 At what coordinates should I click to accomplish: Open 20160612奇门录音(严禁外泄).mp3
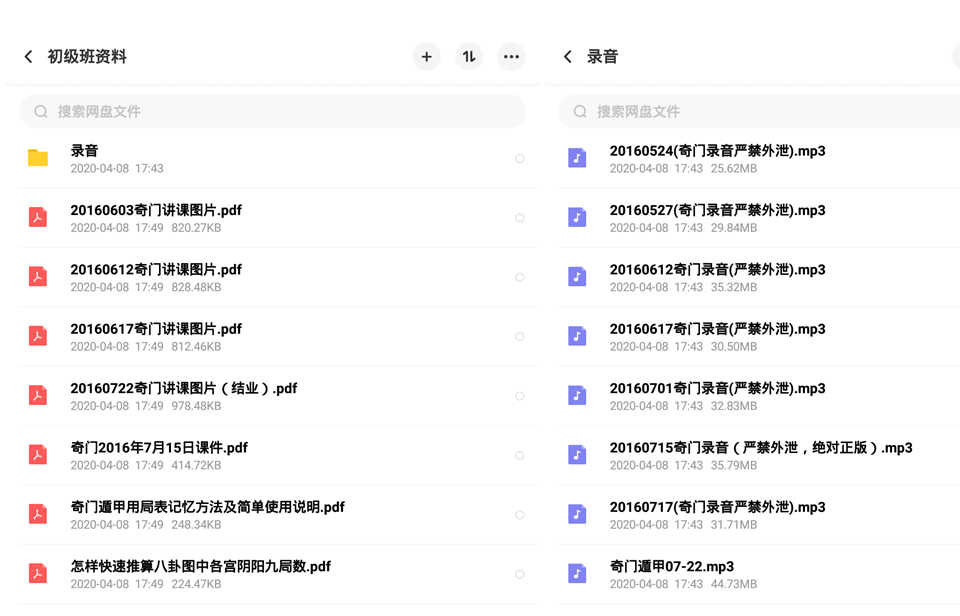[718, 269]
